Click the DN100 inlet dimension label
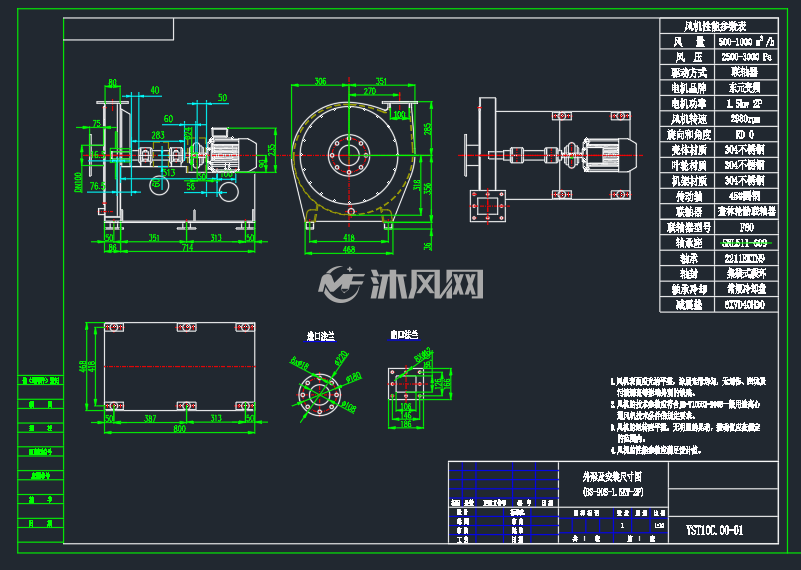Viewport: 801px width, 570px height. tap(79, 182)
